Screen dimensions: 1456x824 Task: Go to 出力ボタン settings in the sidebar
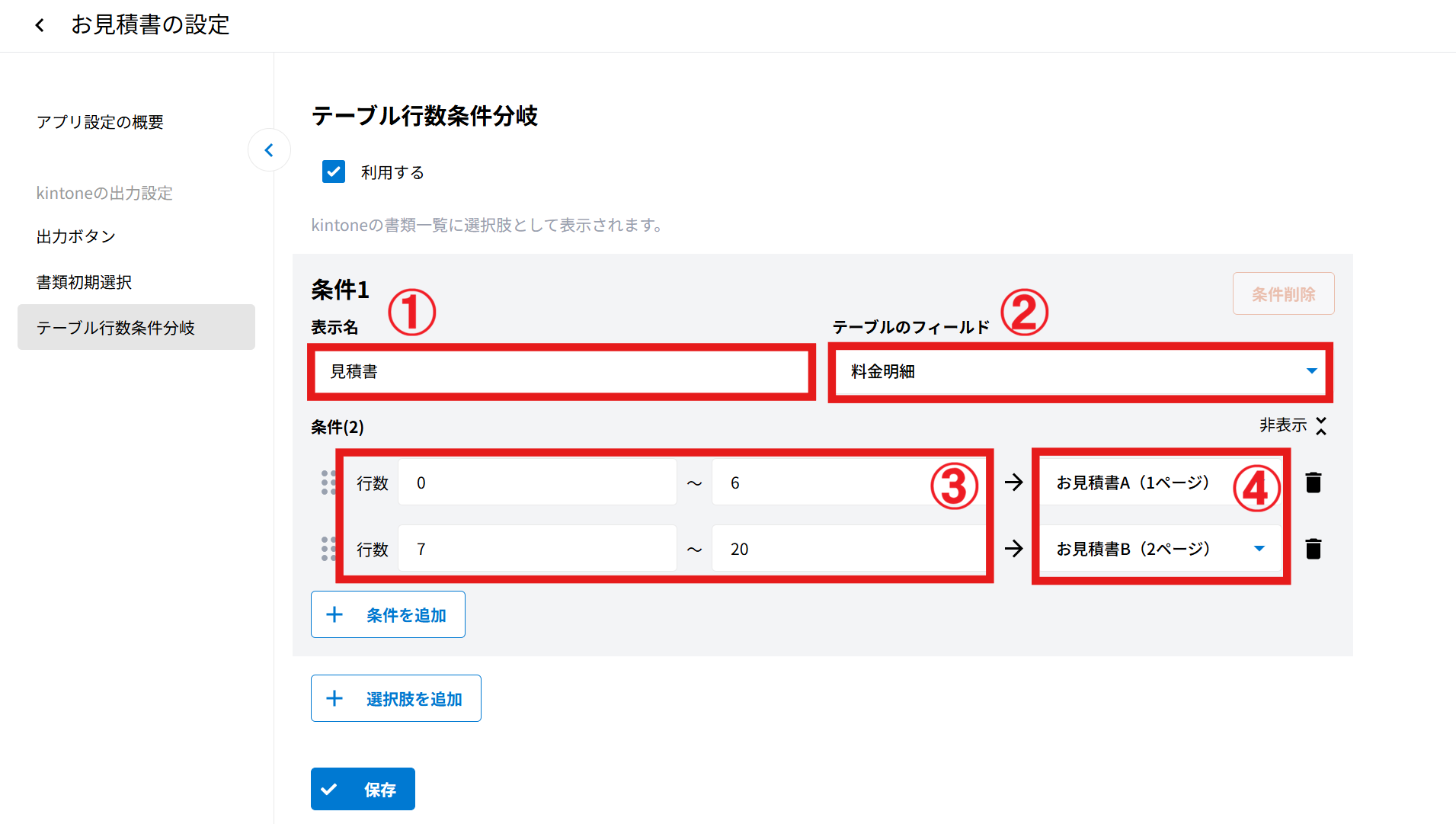[x=76, y=237]
